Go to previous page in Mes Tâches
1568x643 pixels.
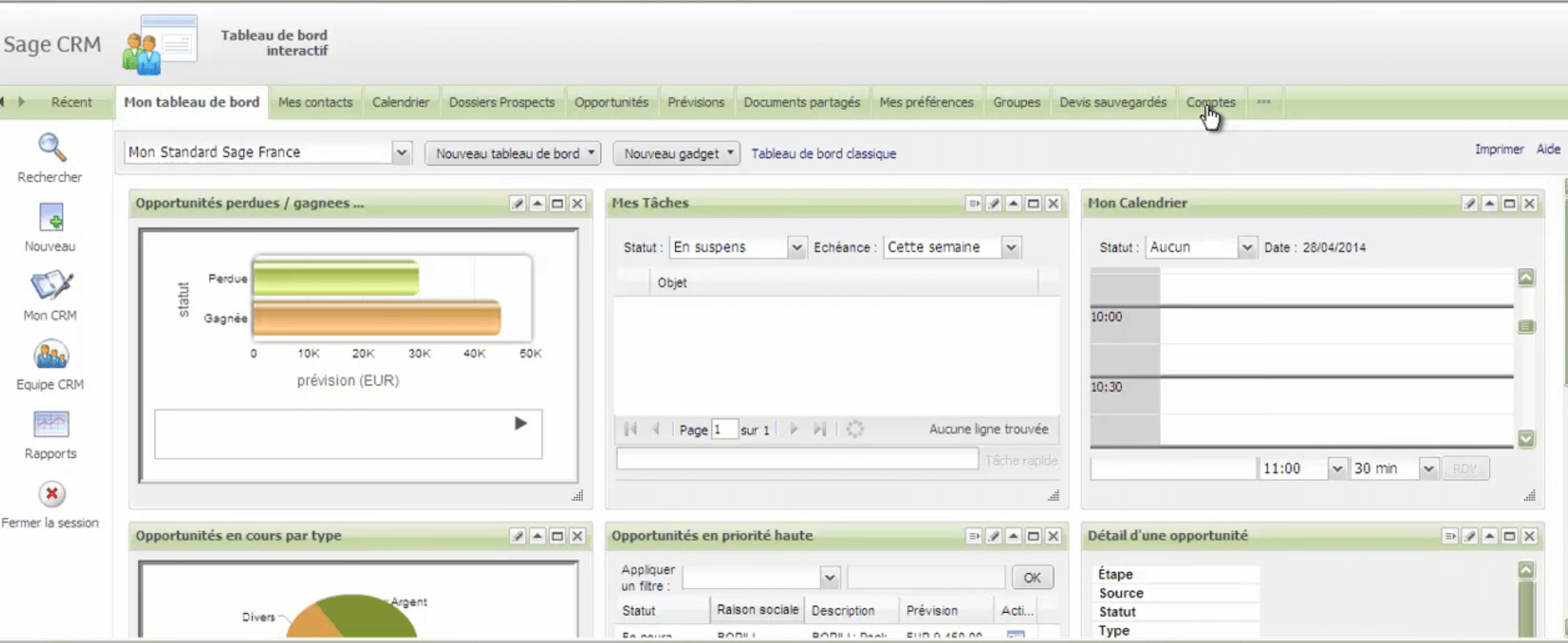coord(656,429)
